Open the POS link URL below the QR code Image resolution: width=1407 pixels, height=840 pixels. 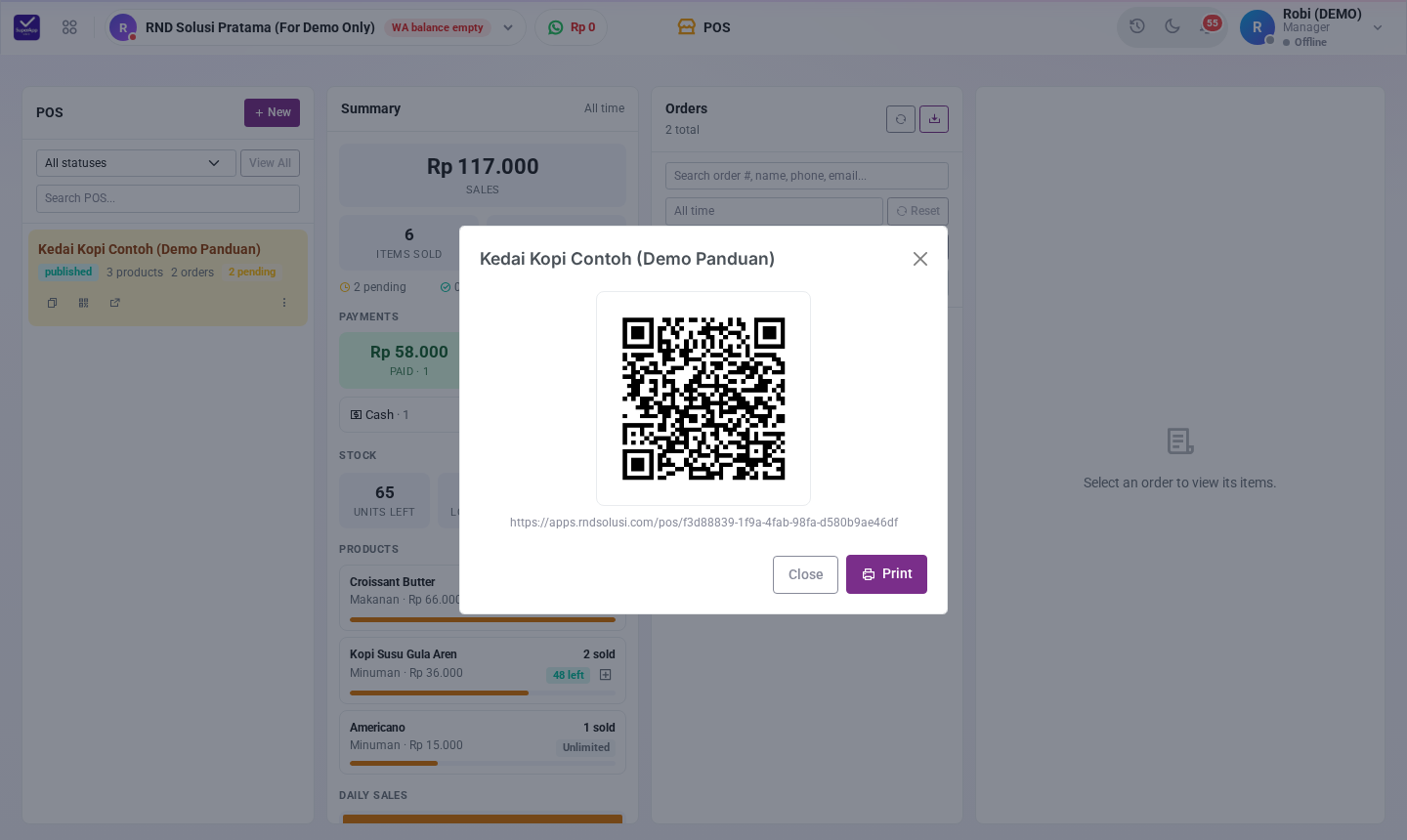click(x=703, y=523)
